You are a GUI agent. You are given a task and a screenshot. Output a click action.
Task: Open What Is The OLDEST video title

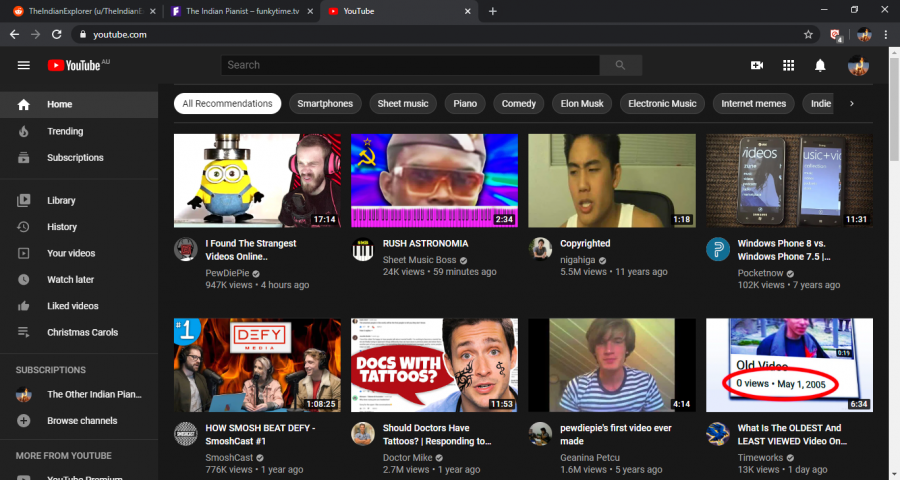(x=792, y=435)
